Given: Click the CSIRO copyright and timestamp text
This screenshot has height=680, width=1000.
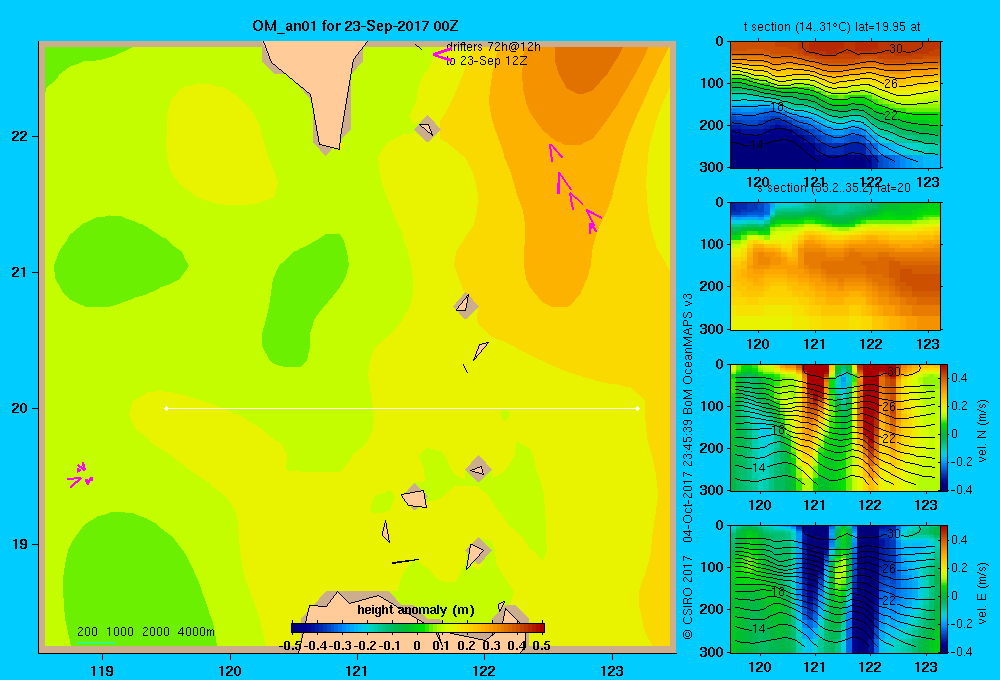Looking at the screenshot, I should tap(688, 466).
